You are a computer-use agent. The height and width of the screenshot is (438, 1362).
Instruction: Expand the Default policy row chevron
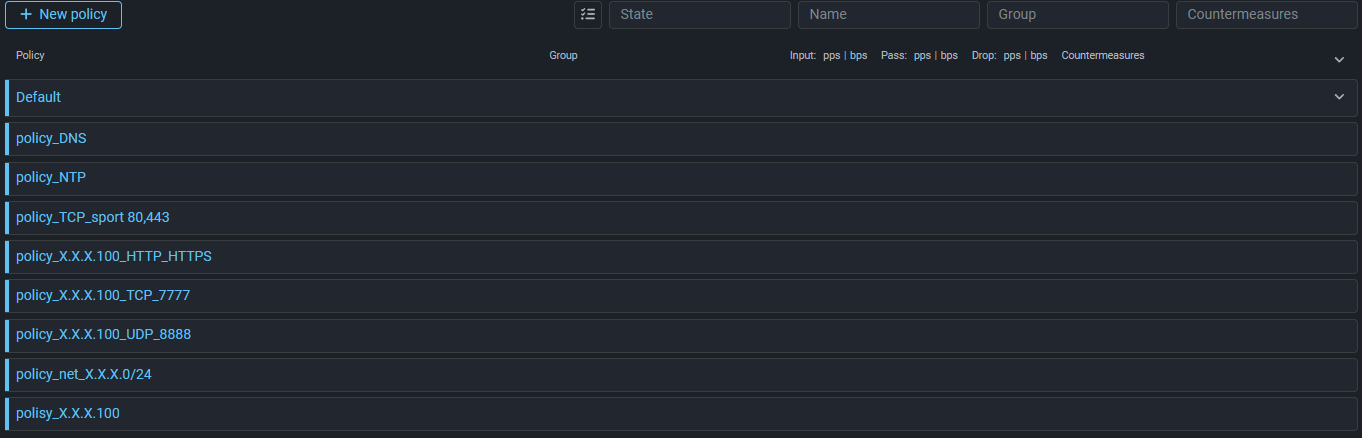coord(1339,97)
